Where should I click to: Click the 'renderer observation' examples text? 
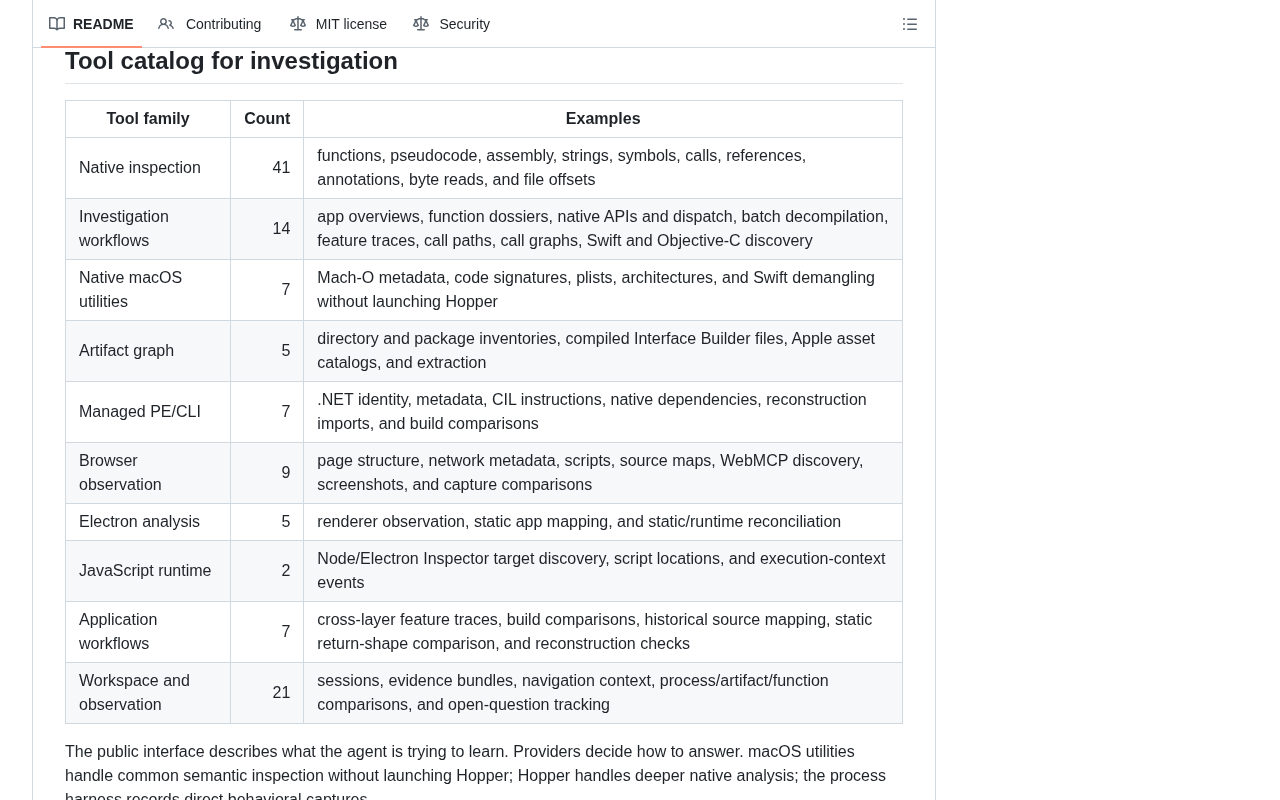coord(579,522)
